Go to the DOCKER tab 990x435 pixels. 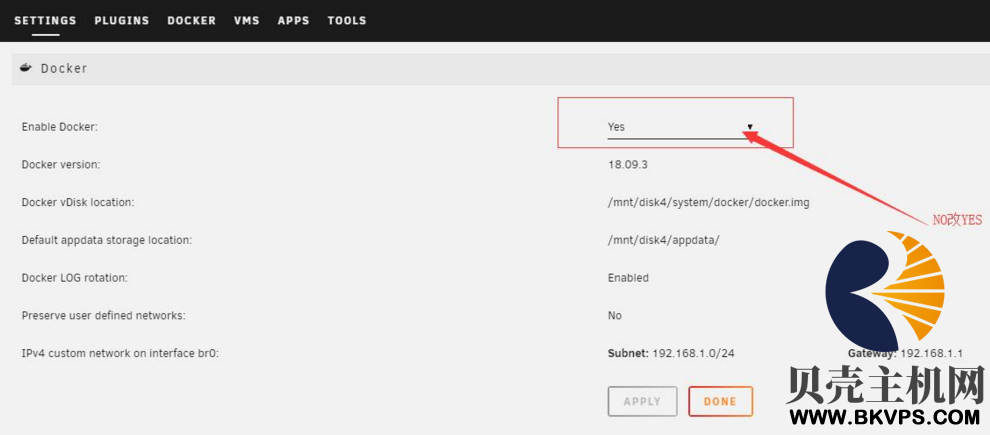(191, 20)
